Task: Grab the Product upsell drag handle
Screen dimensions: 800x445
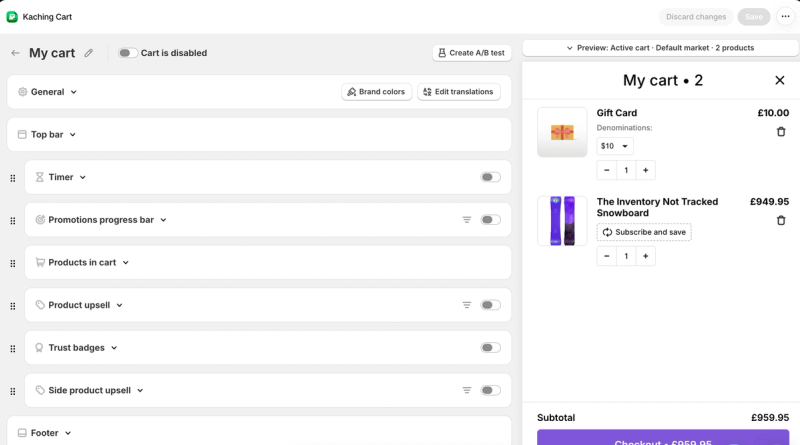Action: pyautogui.click(x=13, y=306)
